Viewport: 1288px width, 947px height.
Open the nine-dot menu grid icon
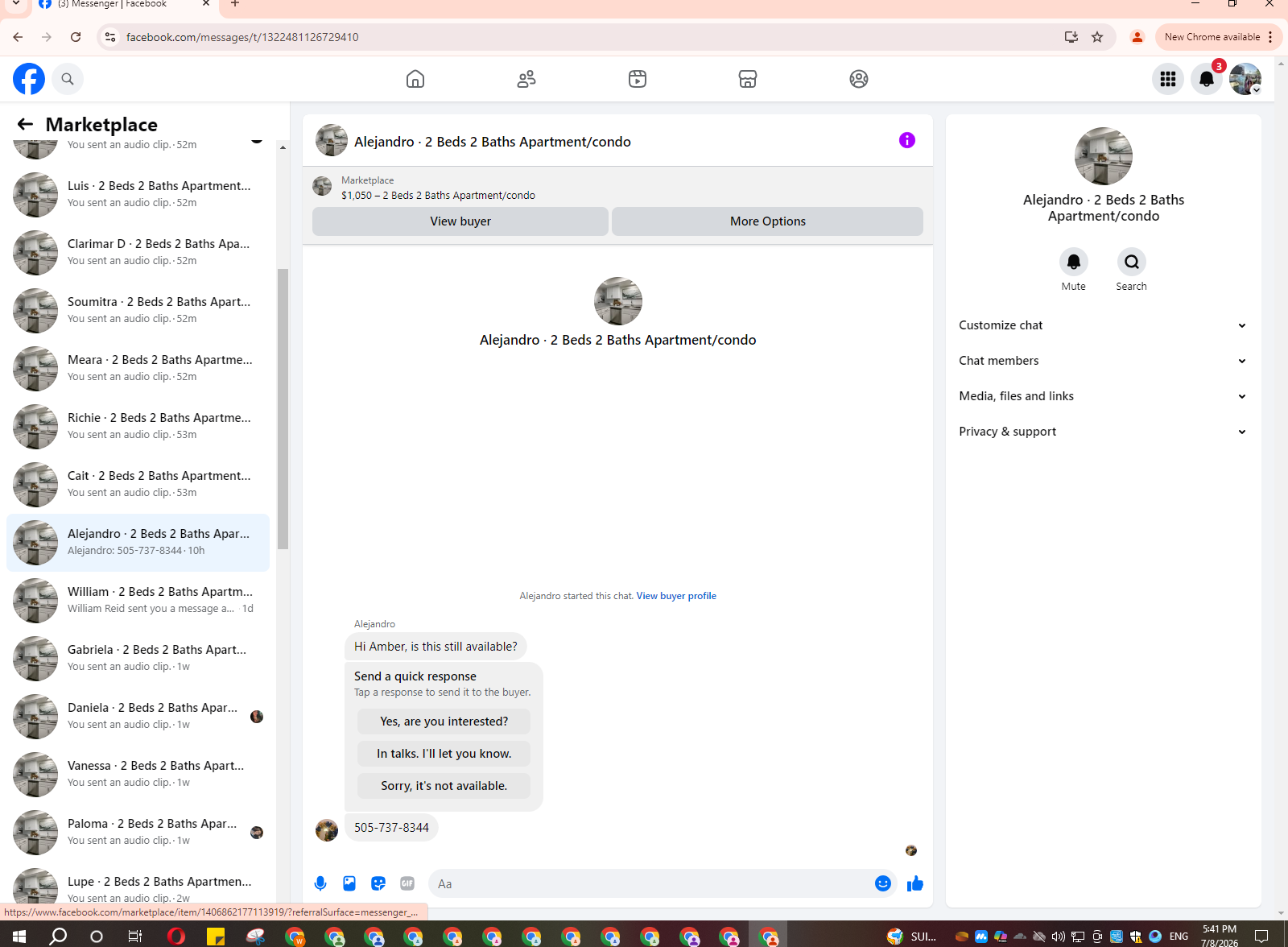[x=1168, y=79]
